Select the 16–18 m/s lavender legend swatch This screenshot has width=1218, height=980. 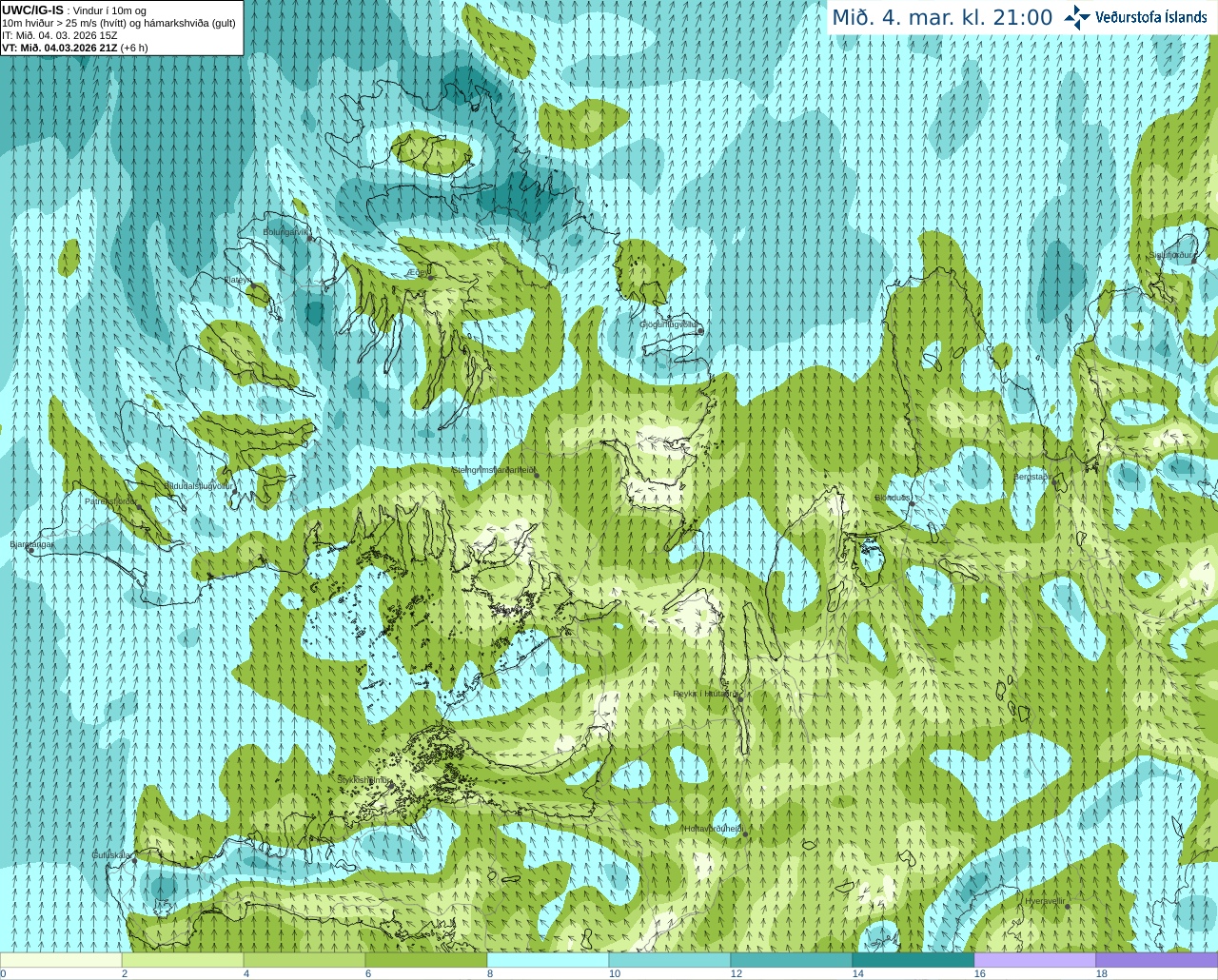1035,960
